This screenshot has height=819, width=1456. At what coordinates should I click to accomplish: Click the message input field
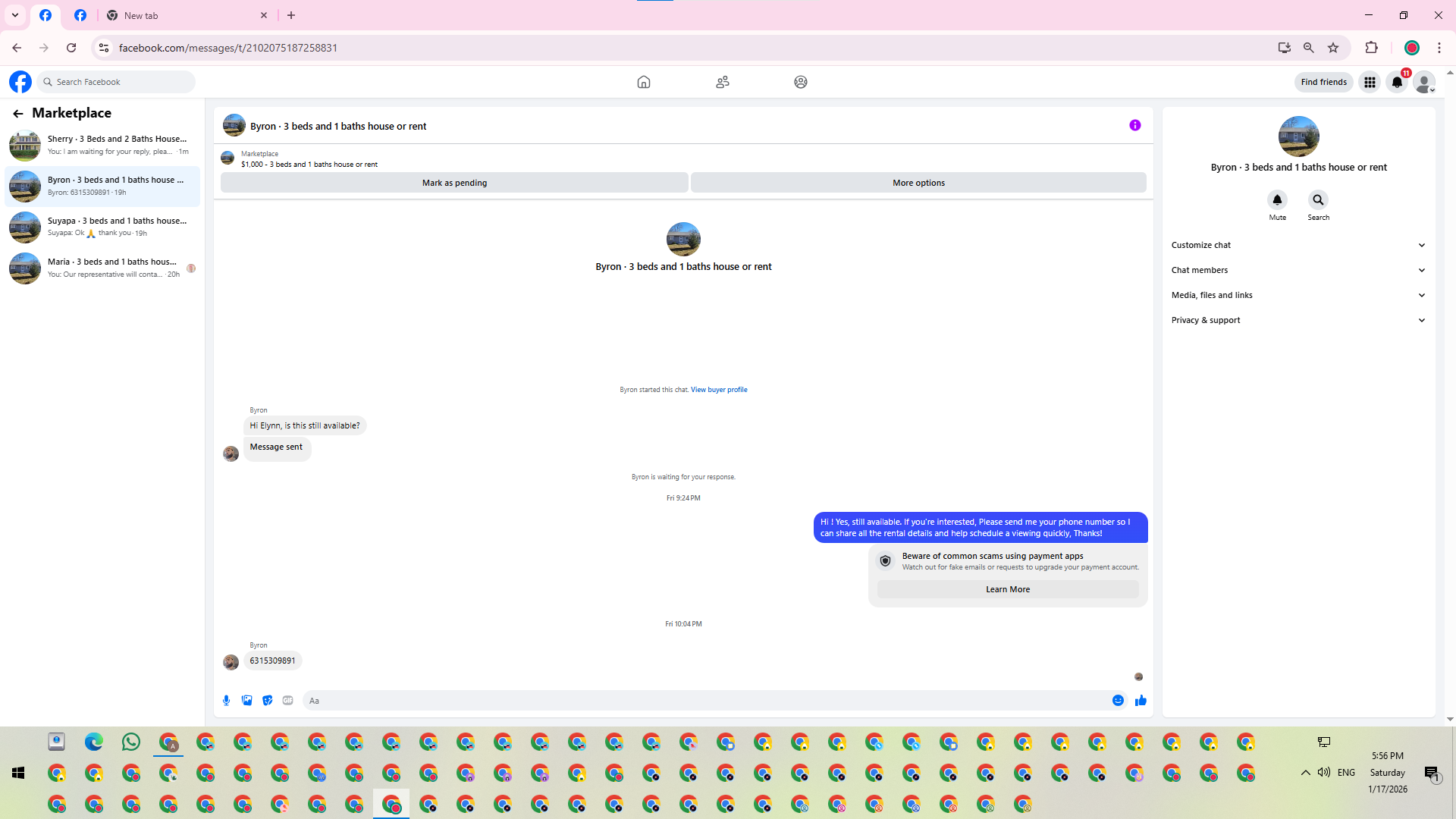click(705, 701)
